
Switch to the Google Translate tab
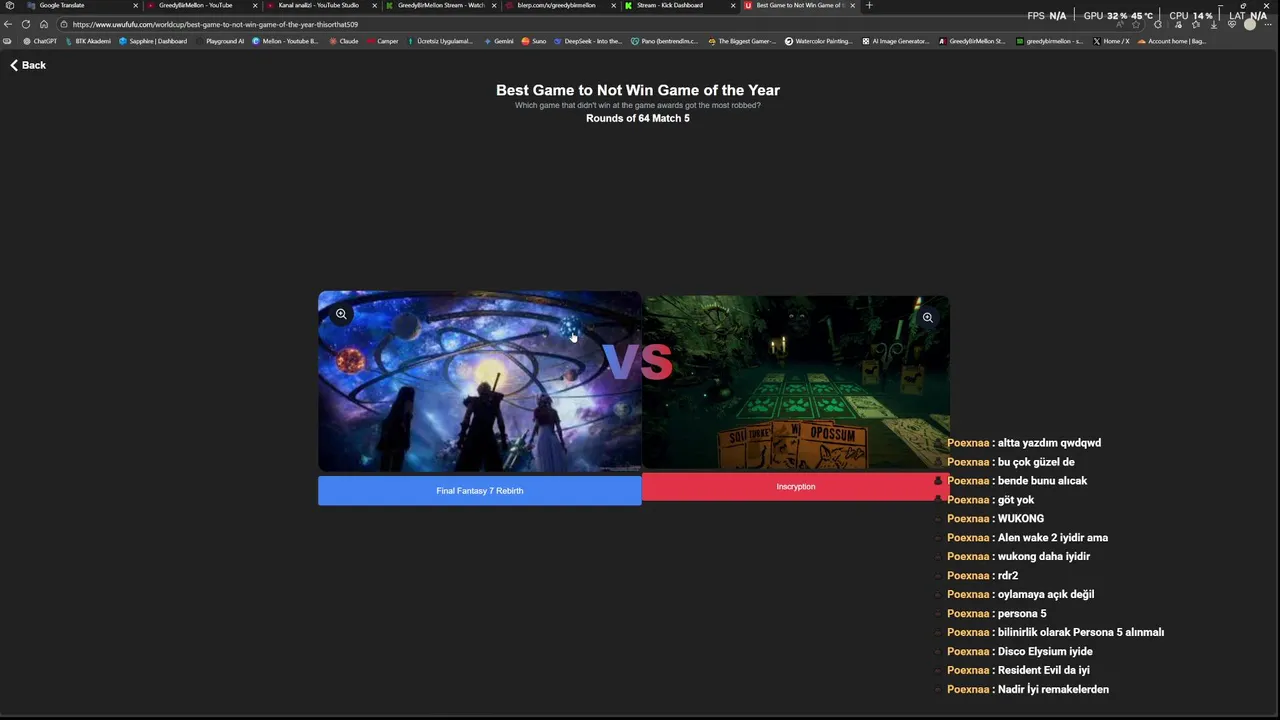click(80, 5)
